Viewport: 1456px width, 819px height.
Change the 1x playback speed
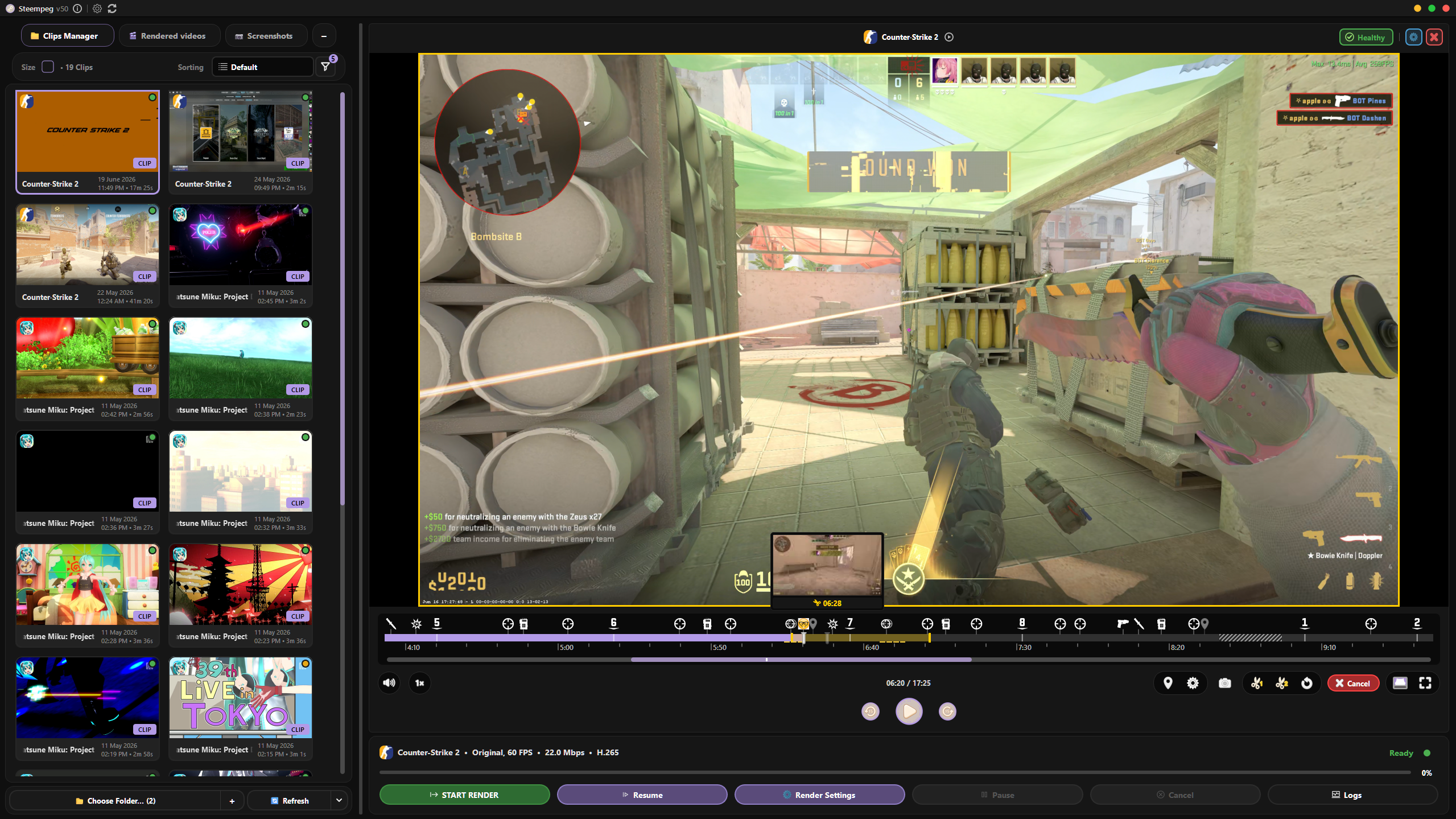point(420,683)
